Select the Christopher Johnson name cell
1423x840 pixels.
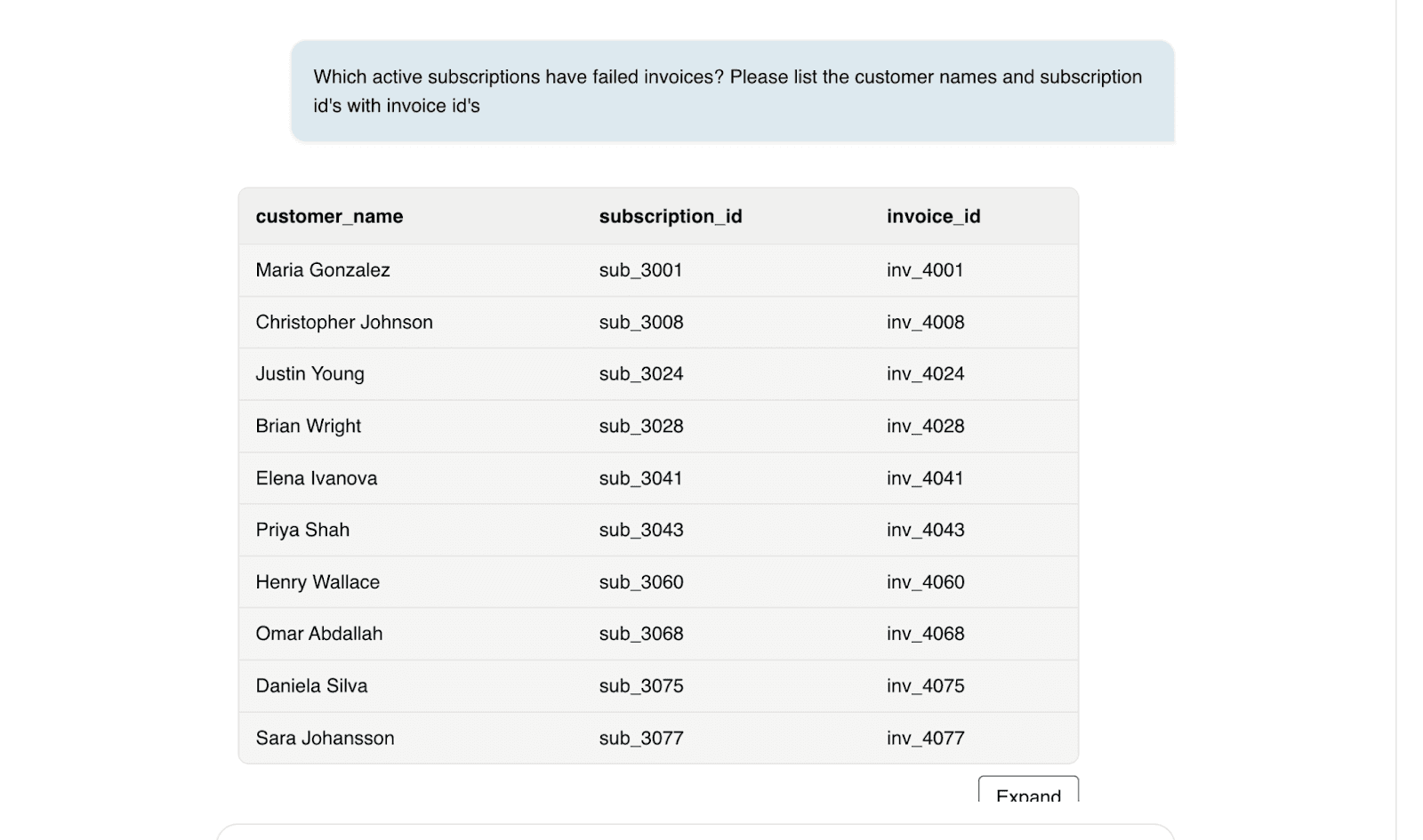344,322
